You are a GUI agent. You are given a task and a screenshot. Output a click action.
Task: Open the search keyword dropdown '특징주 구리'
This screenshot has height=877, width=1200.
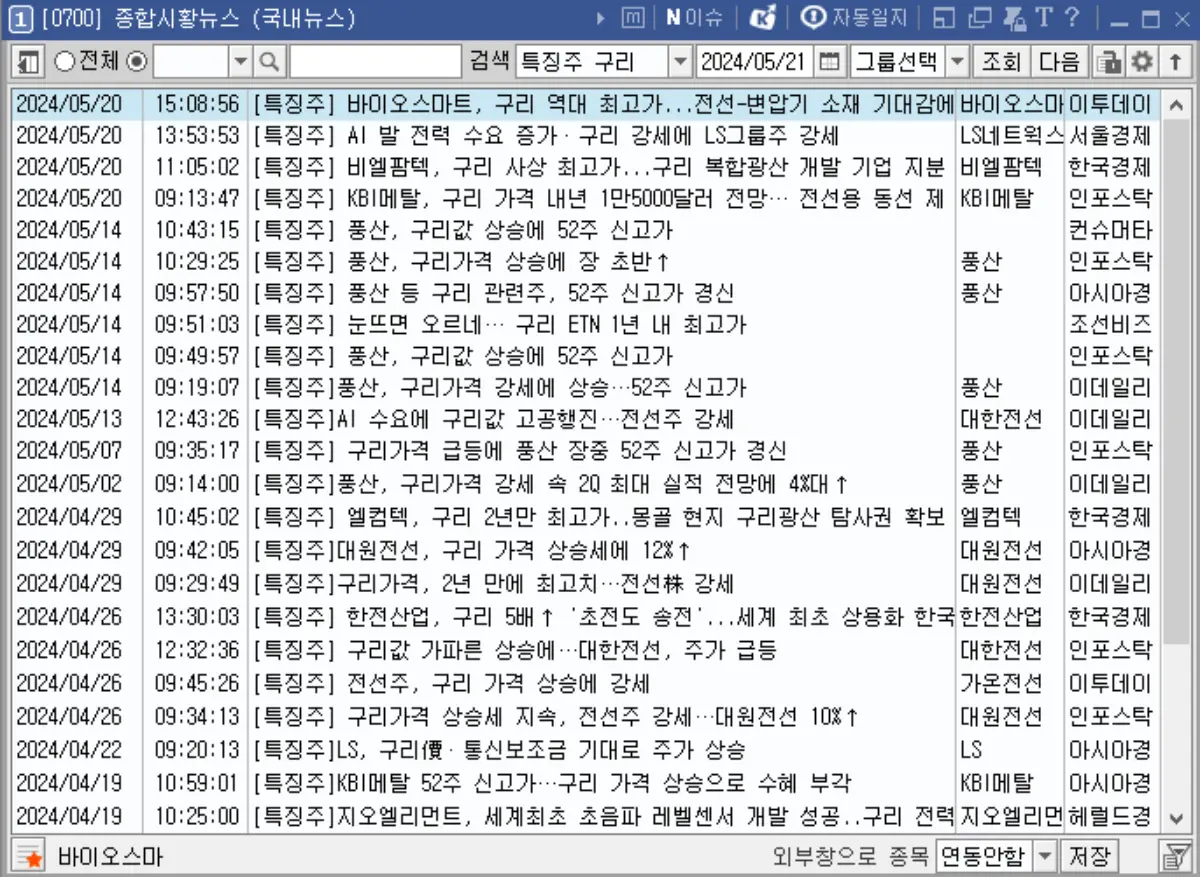pyautogui.click(x=680, y=62)
